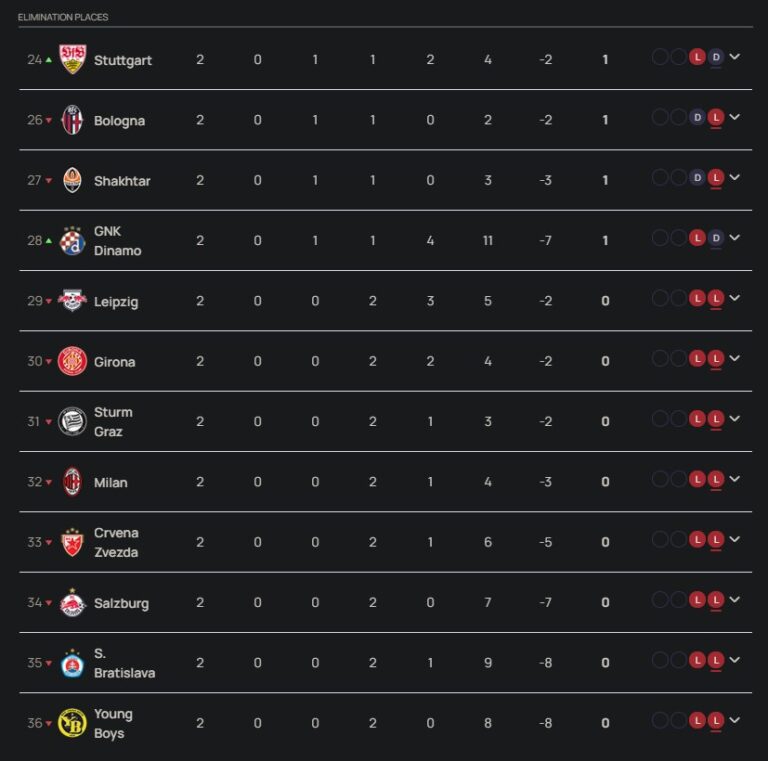Click GNK Dinamo's draw form badge
Image resolution: width=768 pixels, height=761 pixels.
click(x=715, y=238)
